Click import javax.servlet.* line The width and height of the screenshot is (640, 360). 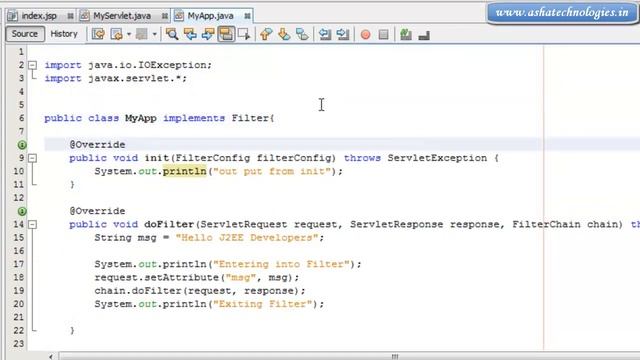pyautogui.click(x=116, y=78)
